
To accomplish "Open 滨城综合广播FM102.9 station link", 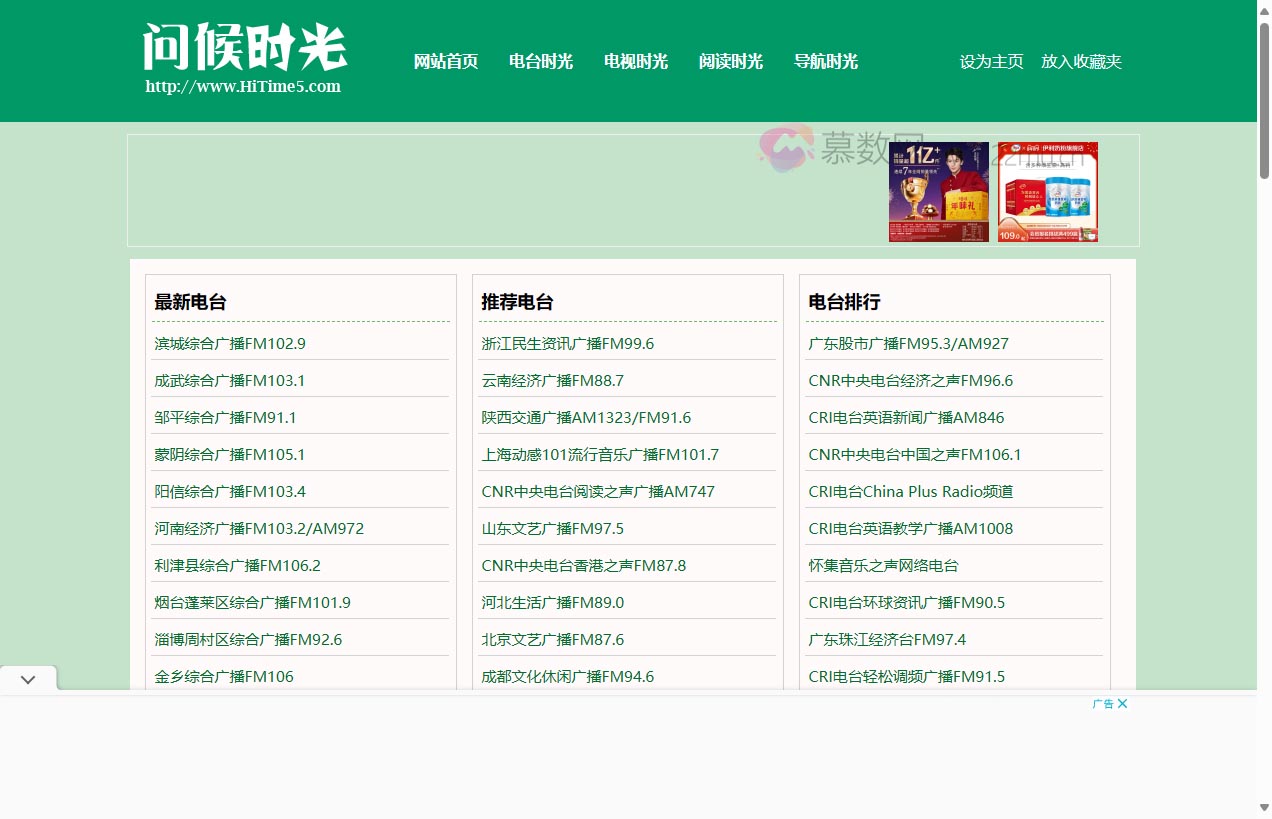I will [229, 343].
